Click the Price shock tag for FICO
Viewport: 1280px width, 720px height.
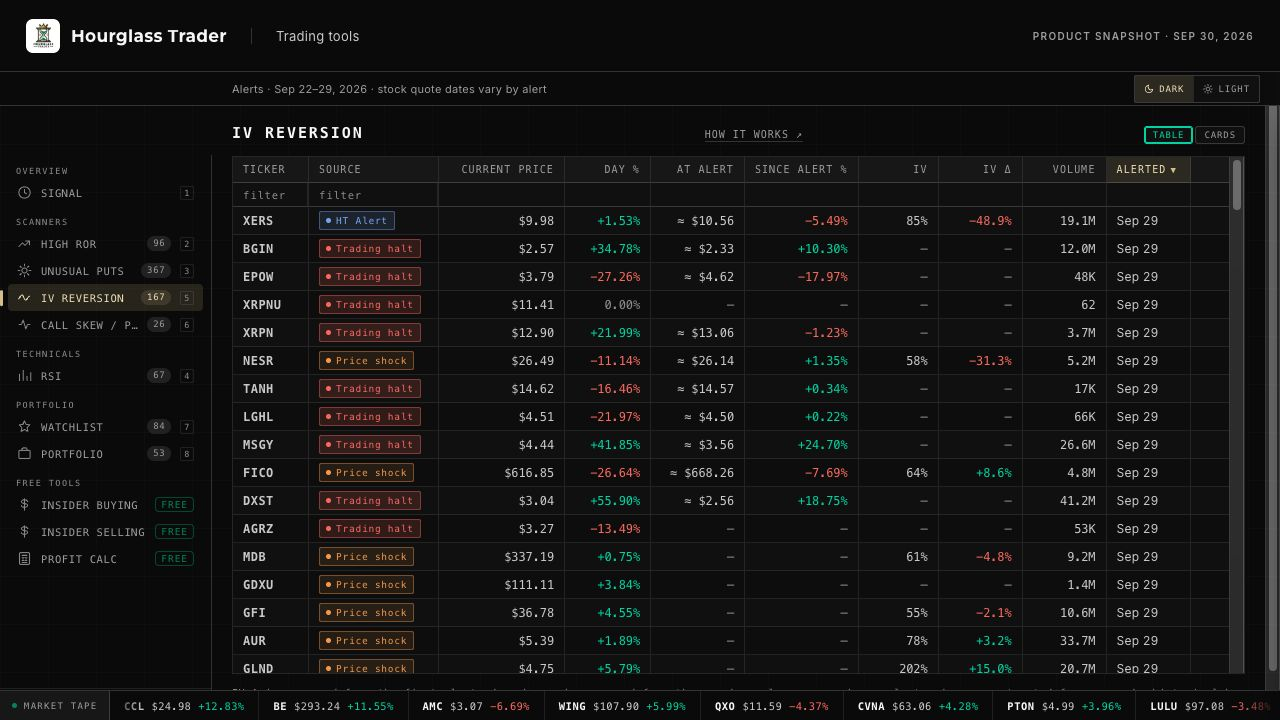click(366, 473)
